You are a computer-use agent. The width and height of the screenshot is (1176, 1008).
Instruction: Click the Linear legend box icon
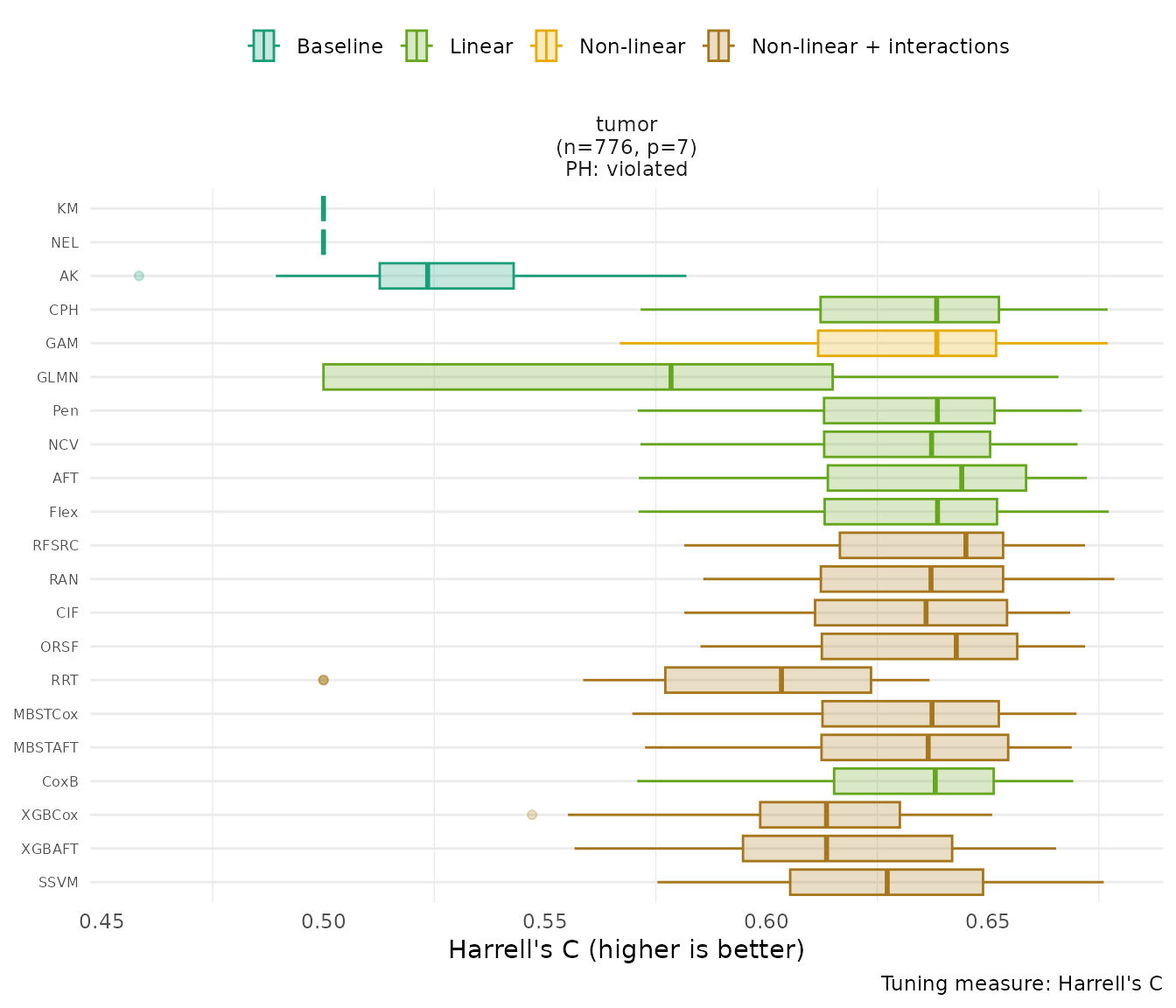(416, 46)
